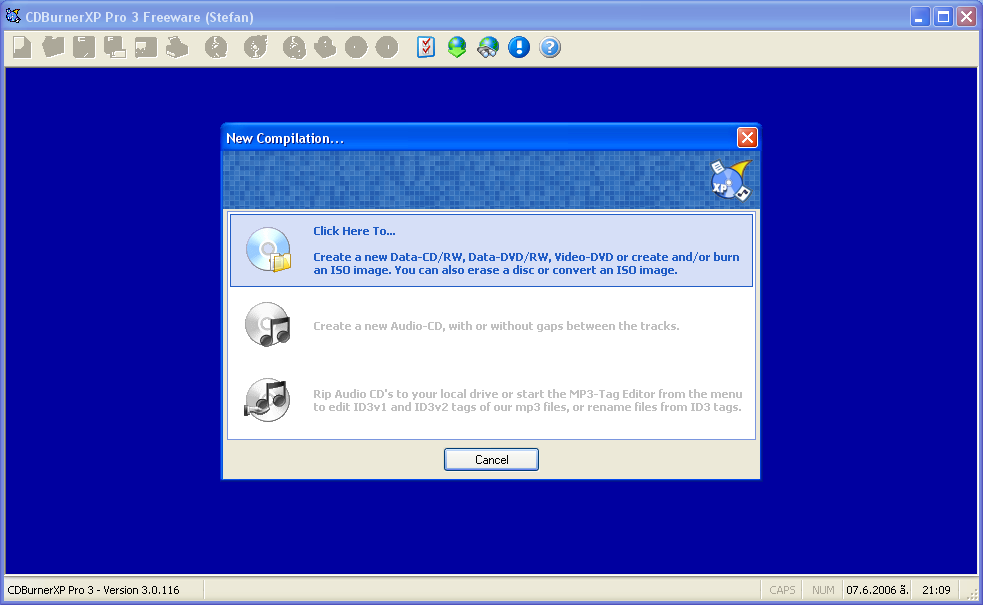Click the green globe download arrow icon
This screenshot has width=983, height=605.
[x=457, y=47]
